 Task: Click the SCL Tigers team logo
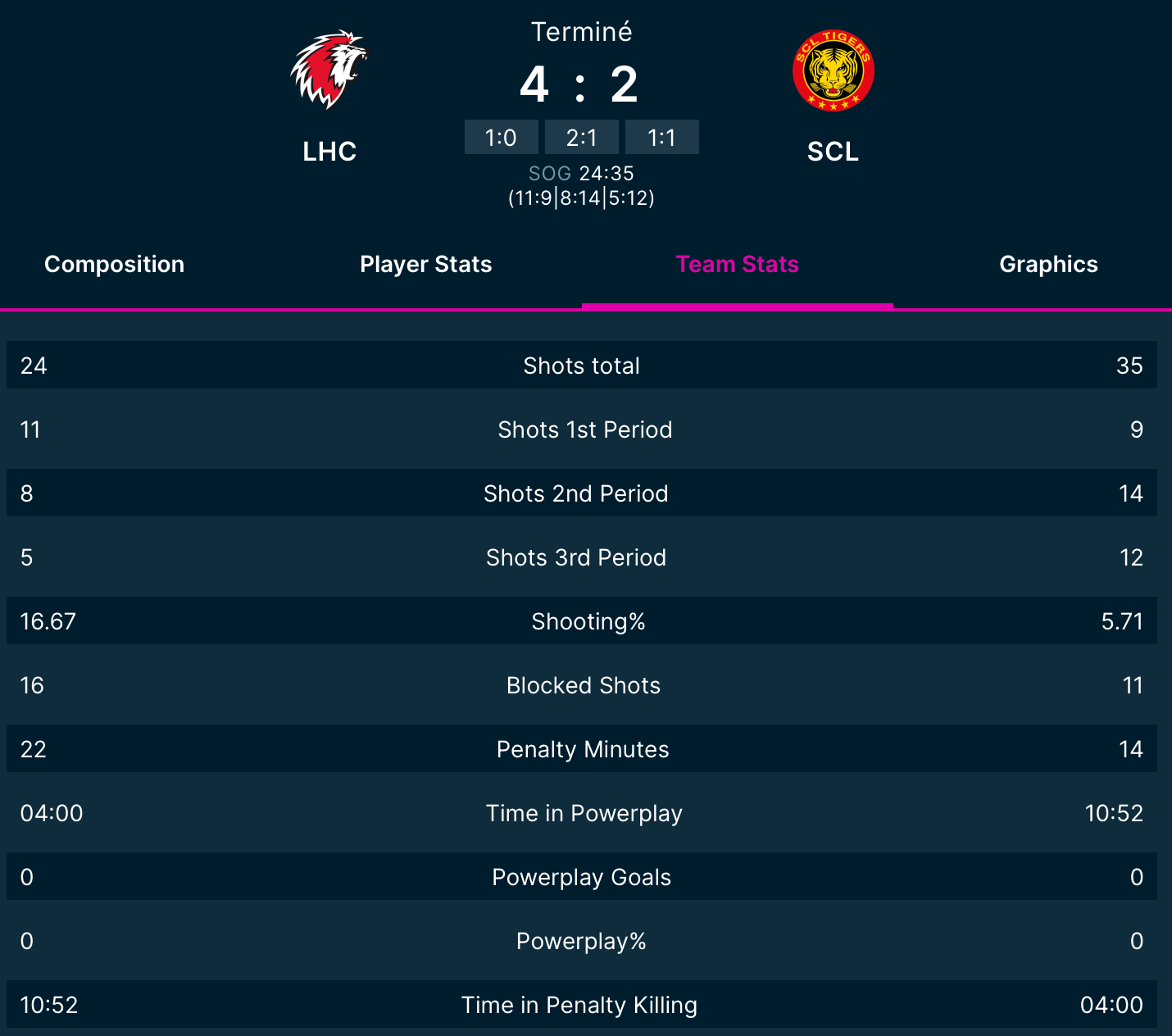point(833,70)
